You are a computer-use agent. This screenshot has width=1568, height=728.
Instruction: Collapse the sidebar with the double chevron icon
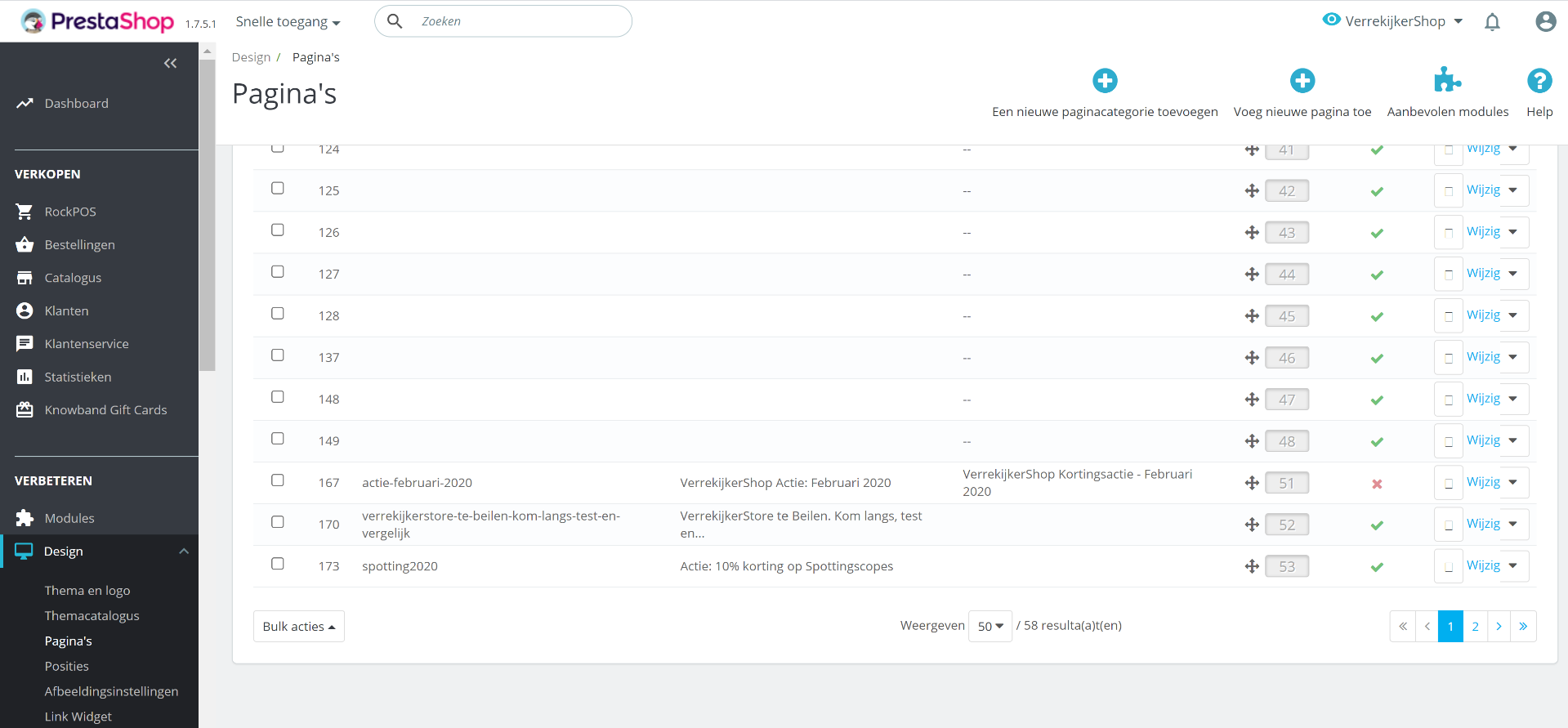point(170,63)
